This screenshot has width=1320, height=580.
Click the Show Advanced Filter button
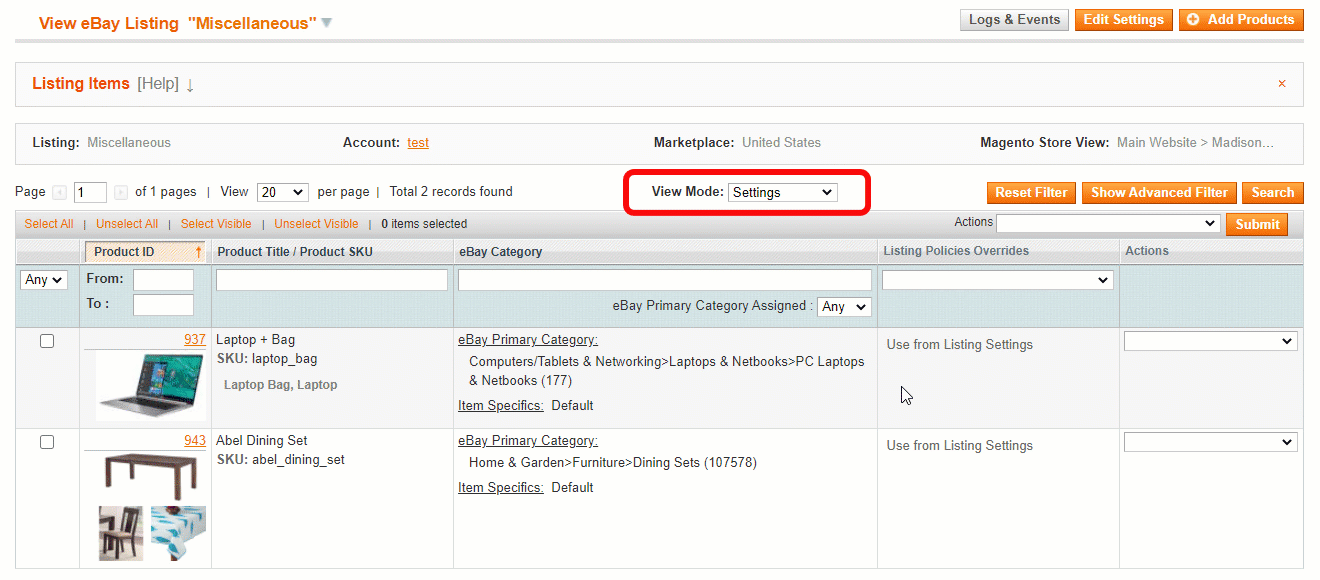coord(1158,192)
